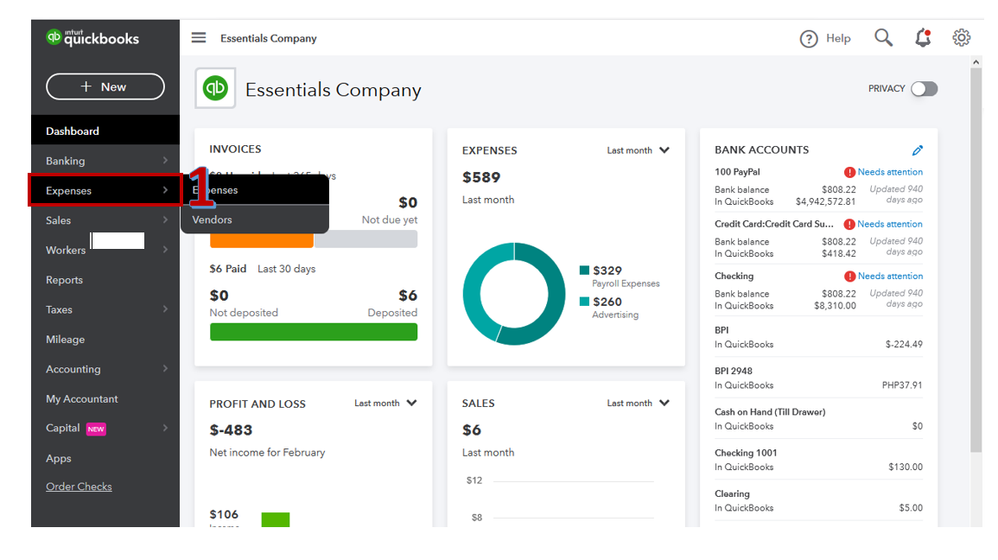The width and height of the screenshot is (998, 560).
Task: Open Profit and Loss period dropdown
Action: click(x=385, y=403)
